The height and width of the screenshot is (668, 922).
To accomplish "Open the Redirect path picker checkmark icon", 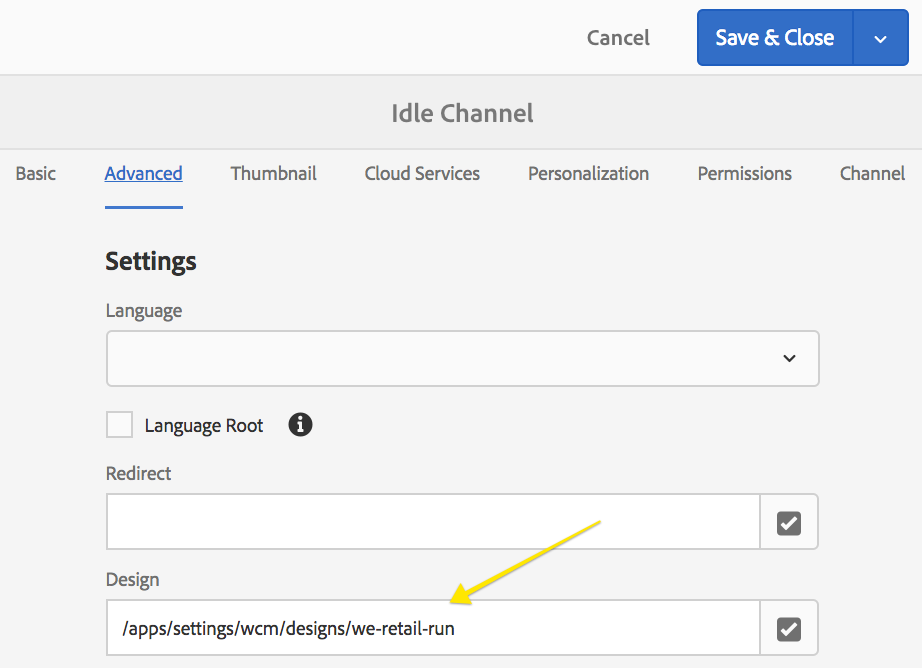I will tap(789, 522).
